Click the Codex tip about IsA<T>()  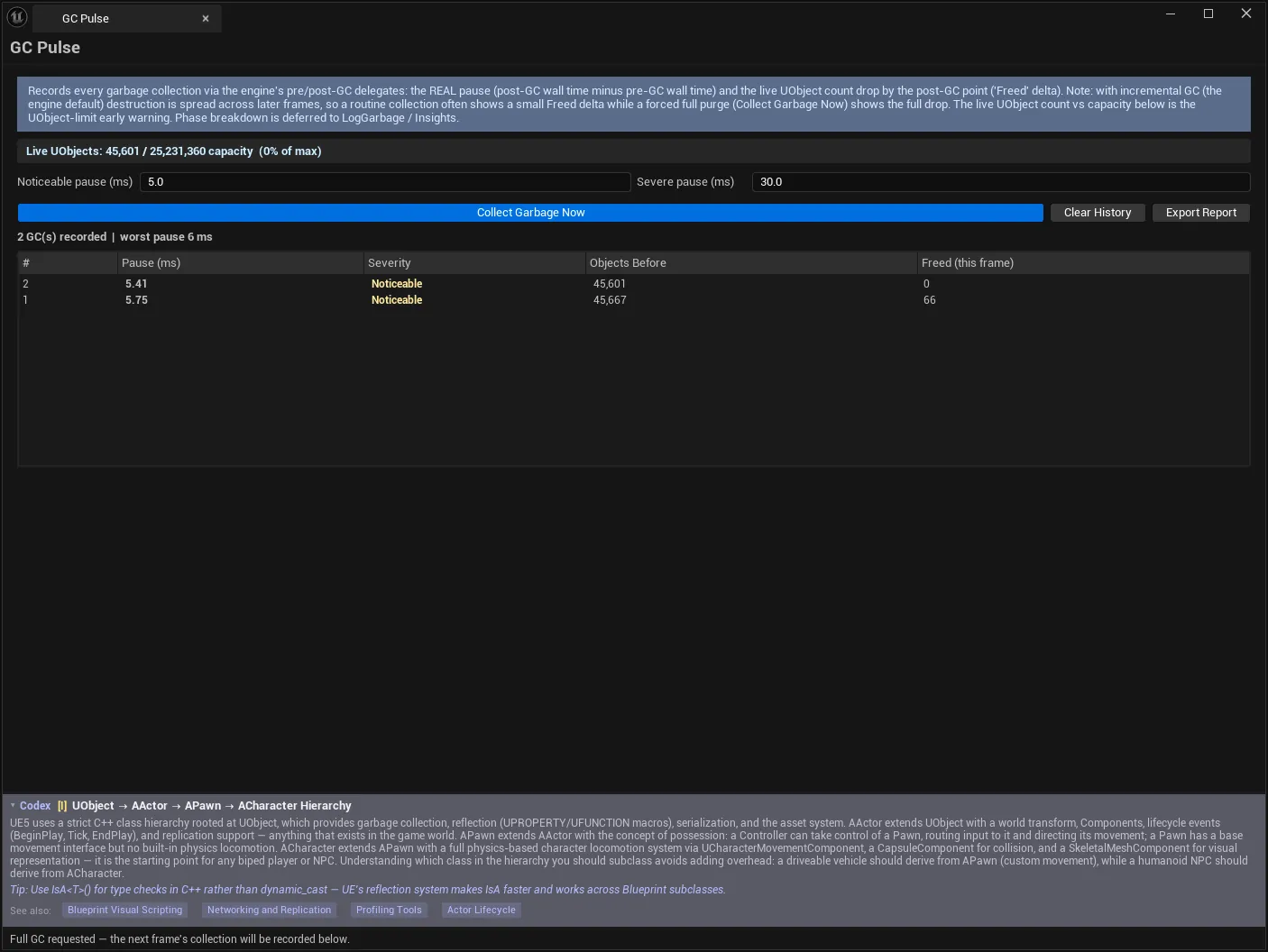point(368,890)
